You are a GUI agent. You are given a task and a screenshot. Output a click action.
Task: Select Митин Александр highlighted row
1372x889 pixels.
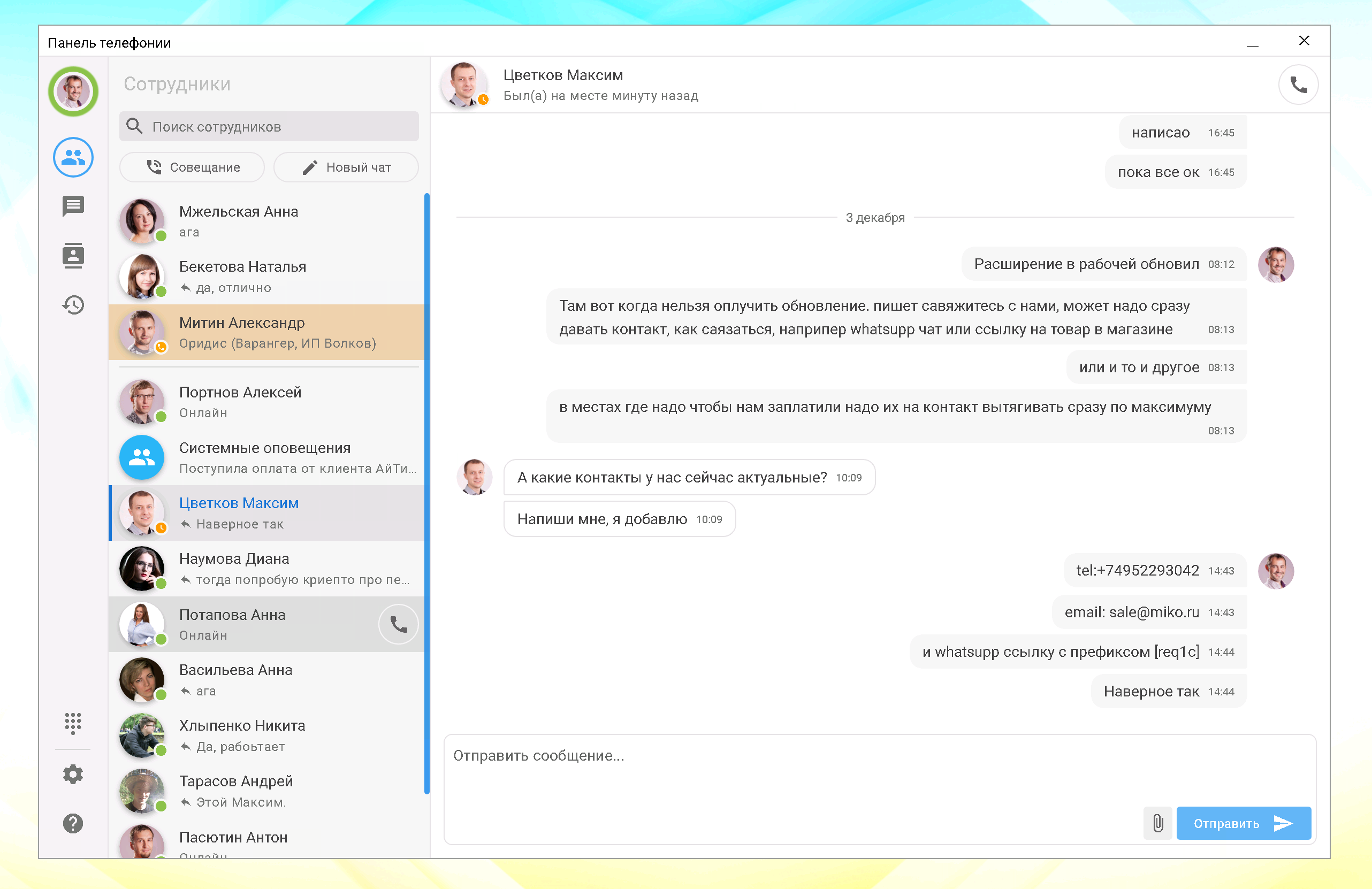click(266, 332)
